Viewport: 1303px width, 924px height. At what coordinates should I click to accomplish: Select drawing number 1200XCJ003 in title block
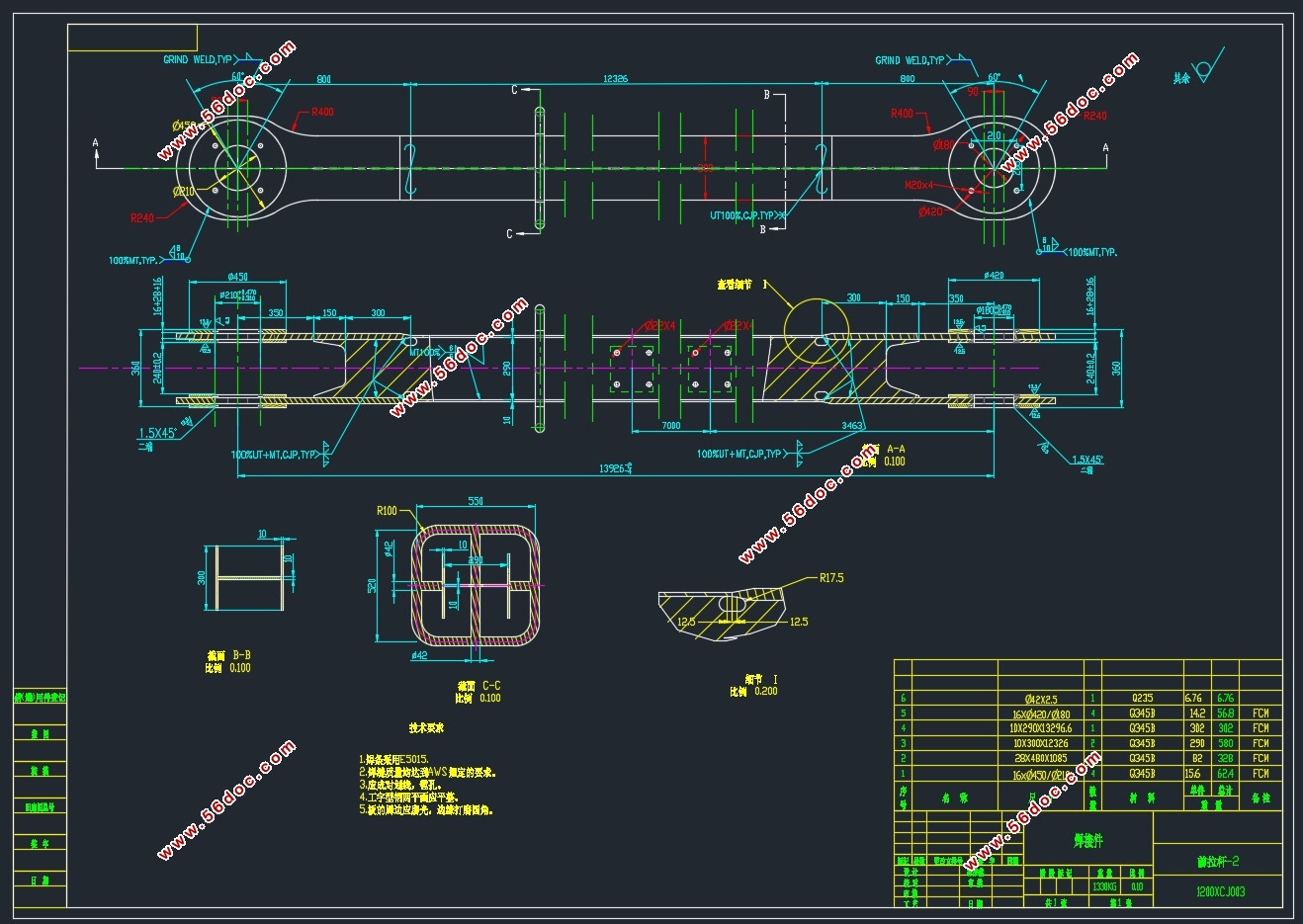pyautogui.click(x=1221, y=891)
